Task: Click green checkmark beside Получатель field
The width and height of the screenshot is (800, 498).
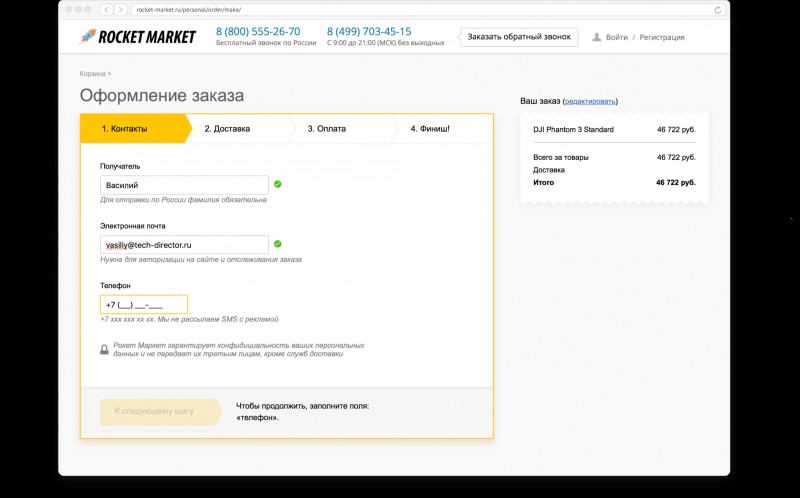Action: coord(278,184)
